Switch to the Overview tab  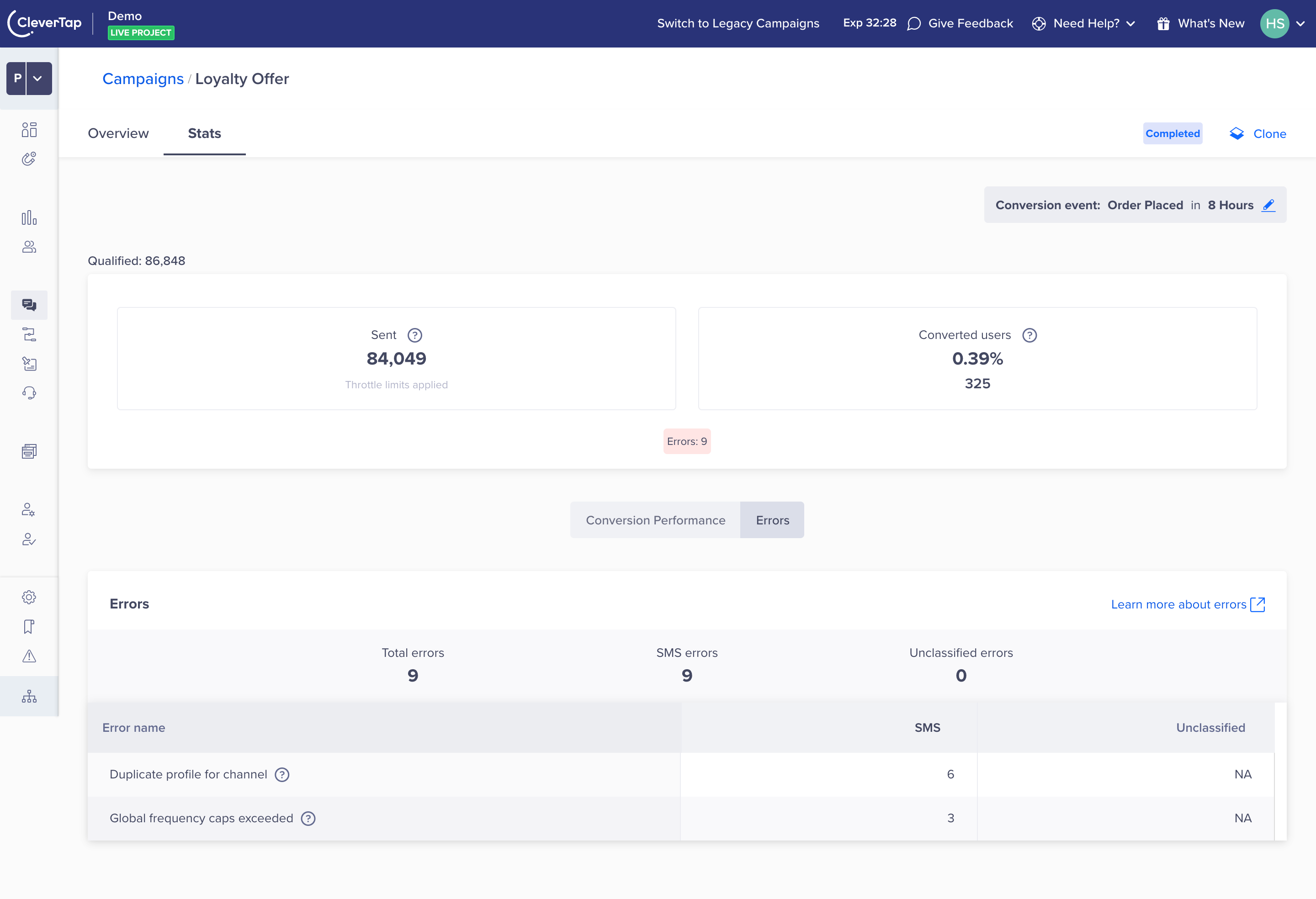tap(118, 133)
